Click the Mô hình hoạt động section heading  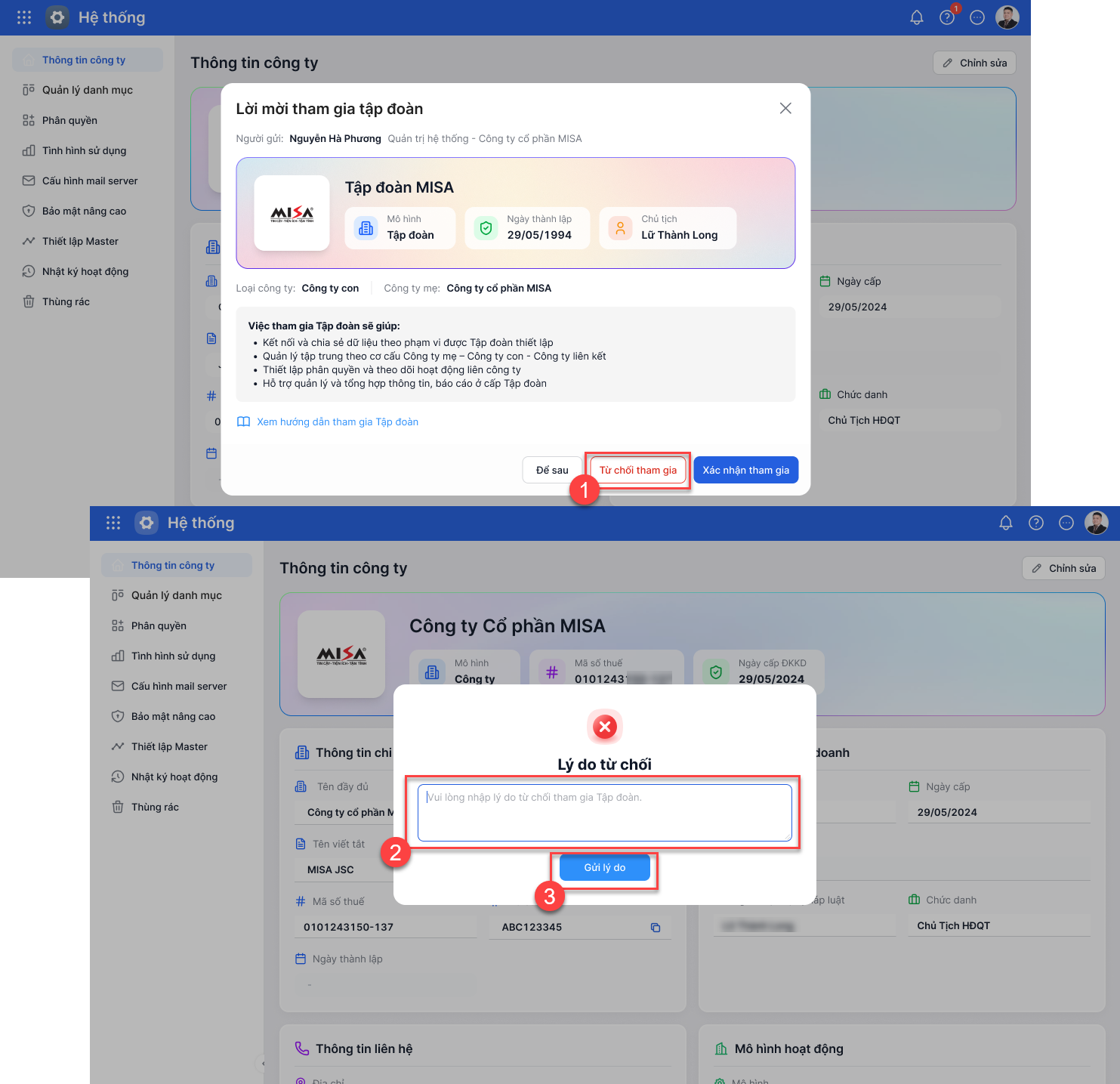[789, 1048]
